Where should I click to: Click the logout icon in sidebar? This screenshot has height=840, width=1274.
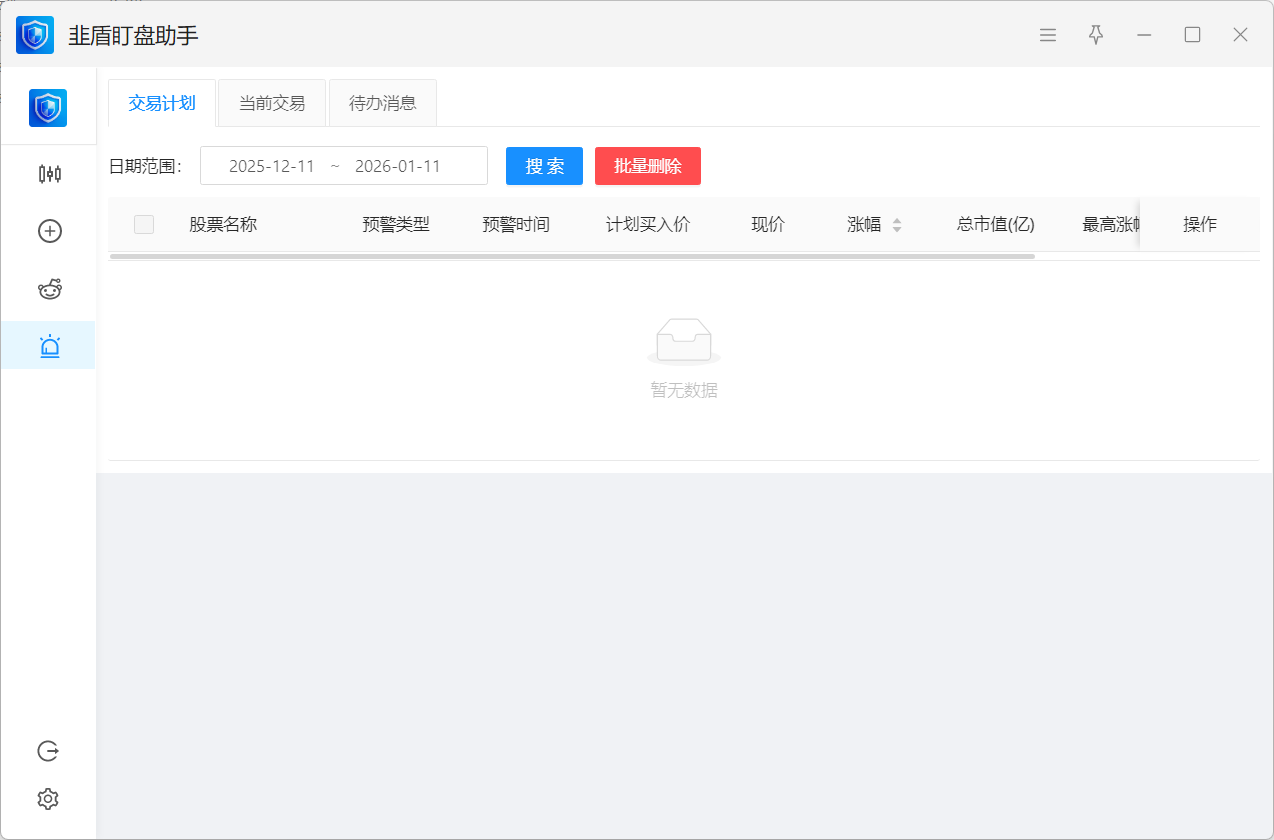pyautogui.click(x=48, y=751)
